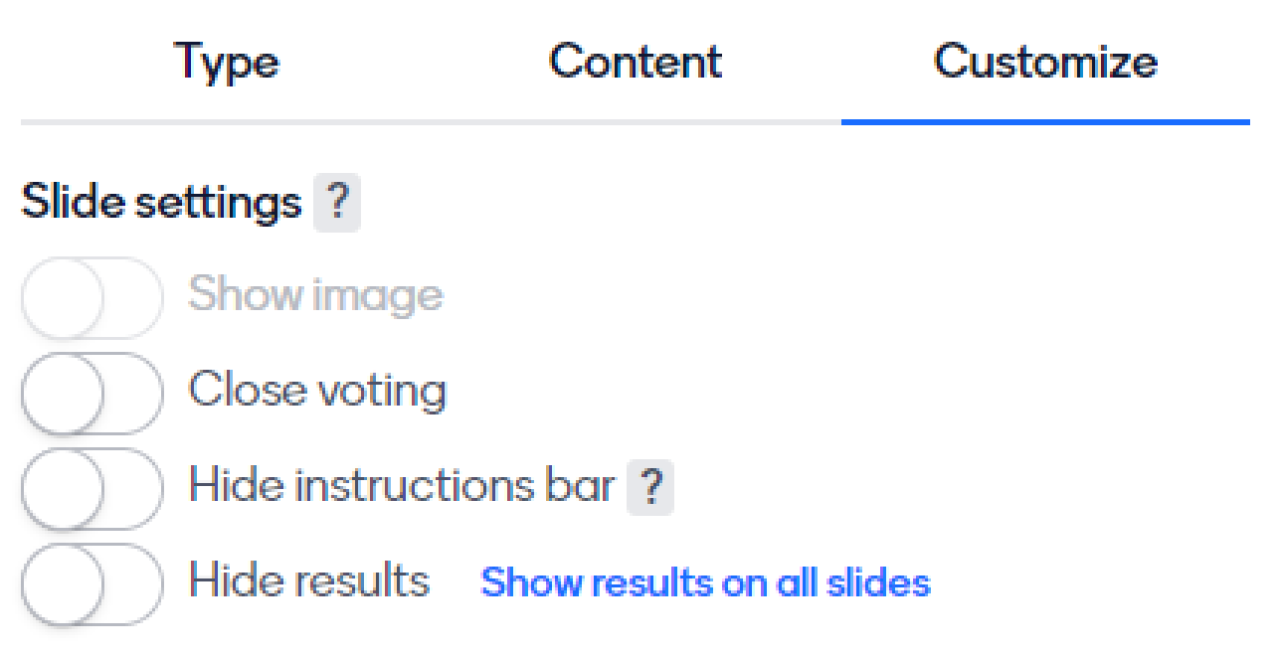The width and height of the screenshot is (1280, 659).
Task: Open help for Slide settings
Action: tap(337, 204)
